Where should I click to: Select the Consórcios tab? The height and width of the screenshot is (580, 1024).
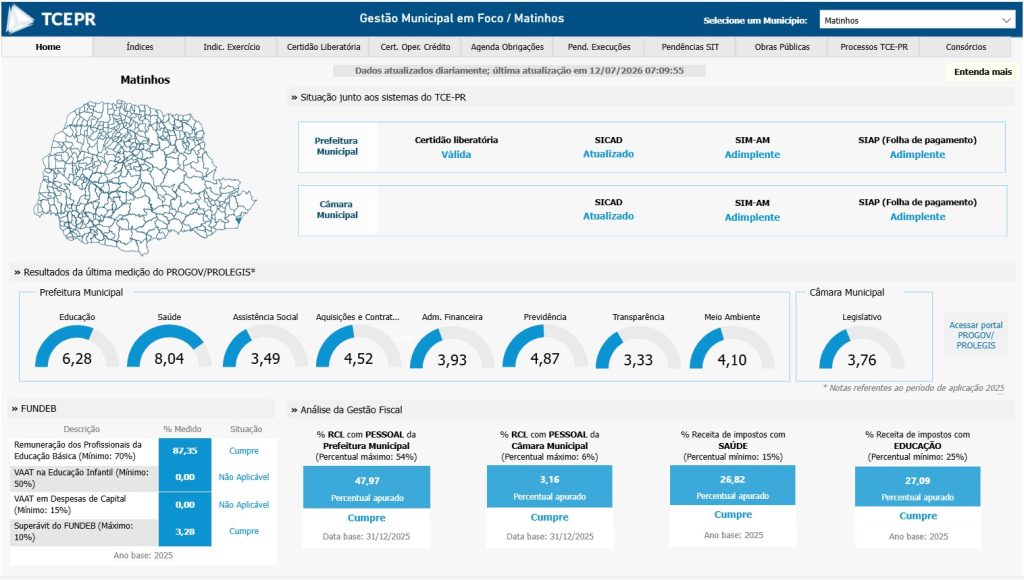[965, 47]
